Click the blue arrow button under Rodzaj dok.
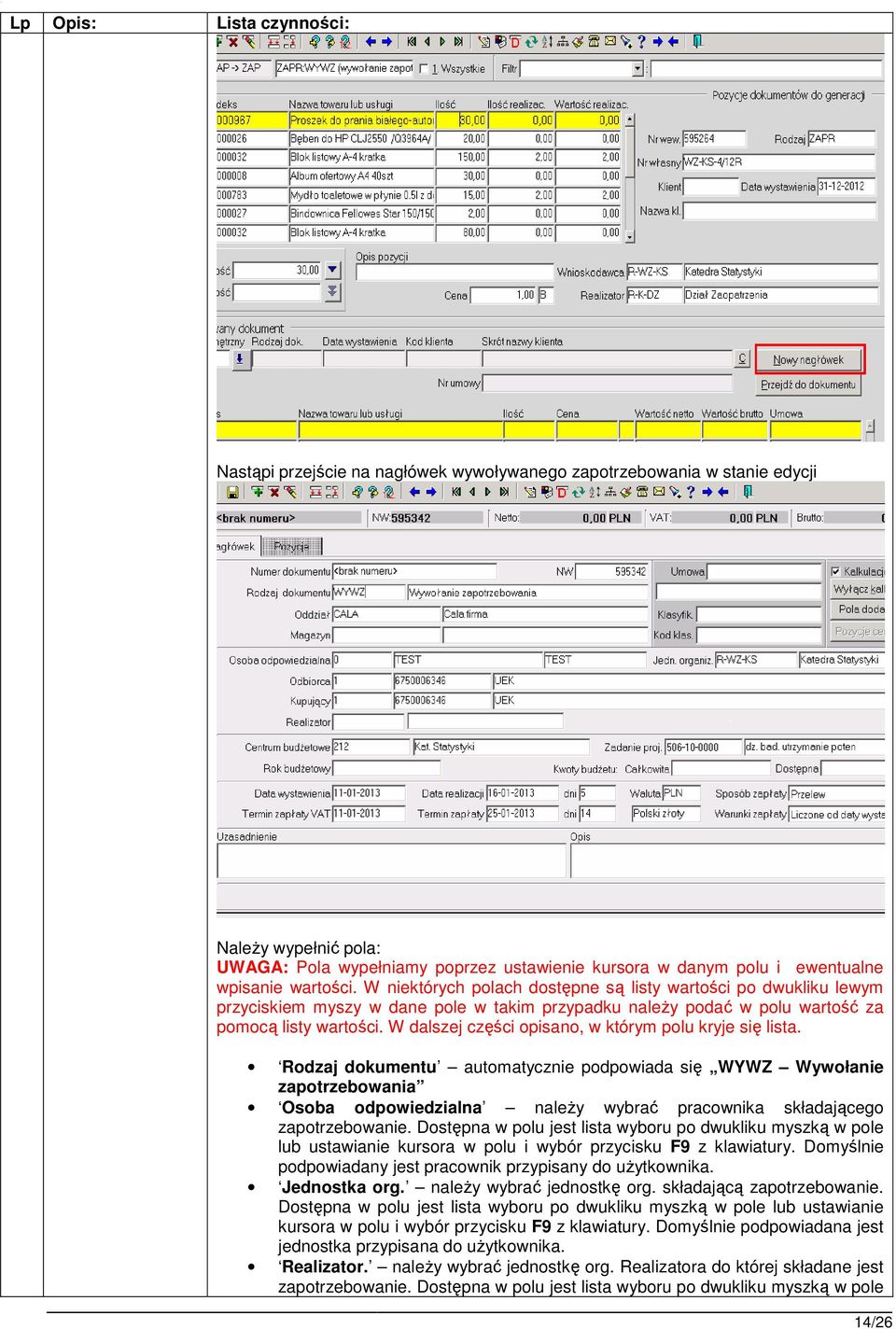The width and height of the screenshot is (896, 1329). 241,358
